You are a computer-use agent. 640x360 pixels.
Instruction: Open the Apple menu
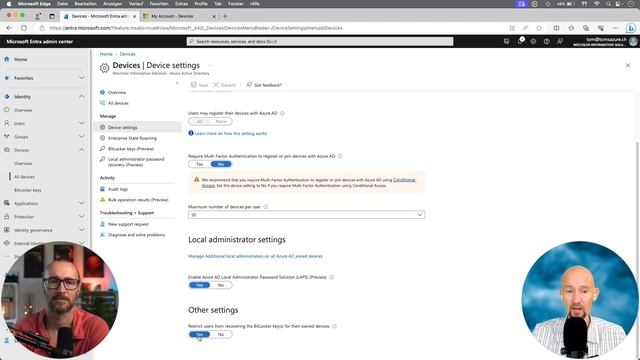click(9, 4)
